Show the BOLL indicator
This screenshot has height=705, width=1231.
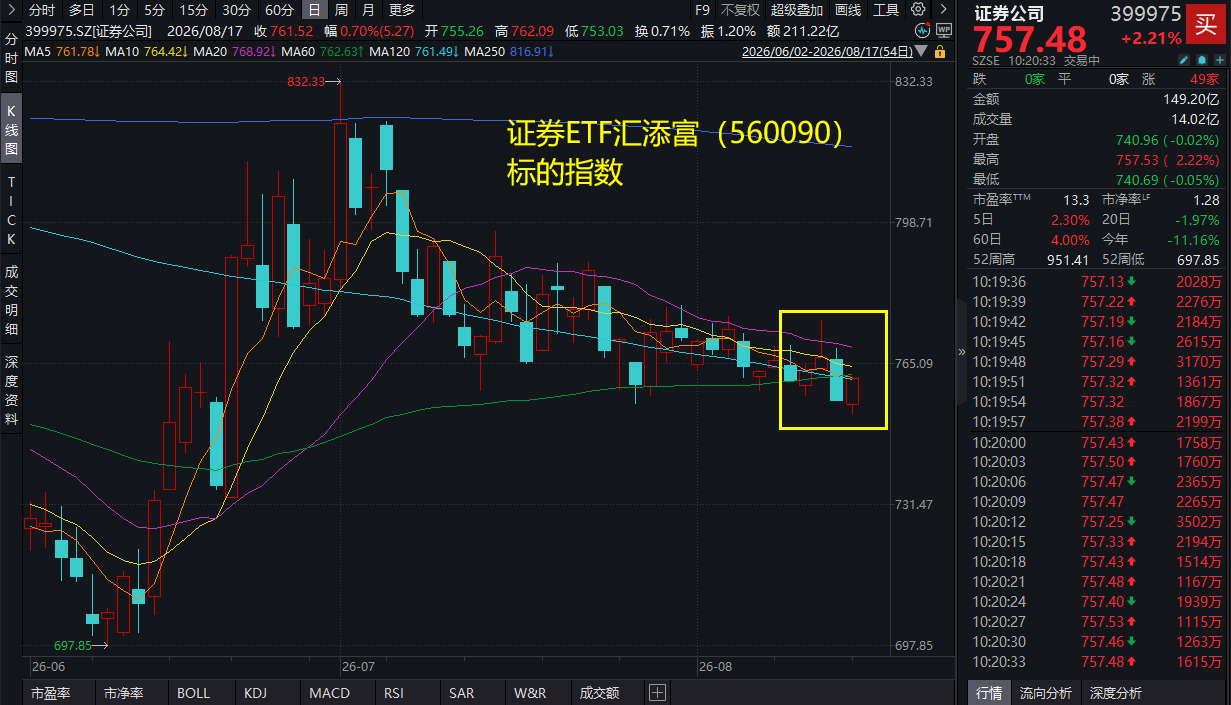pyautogui.click(x=194, y=692)
